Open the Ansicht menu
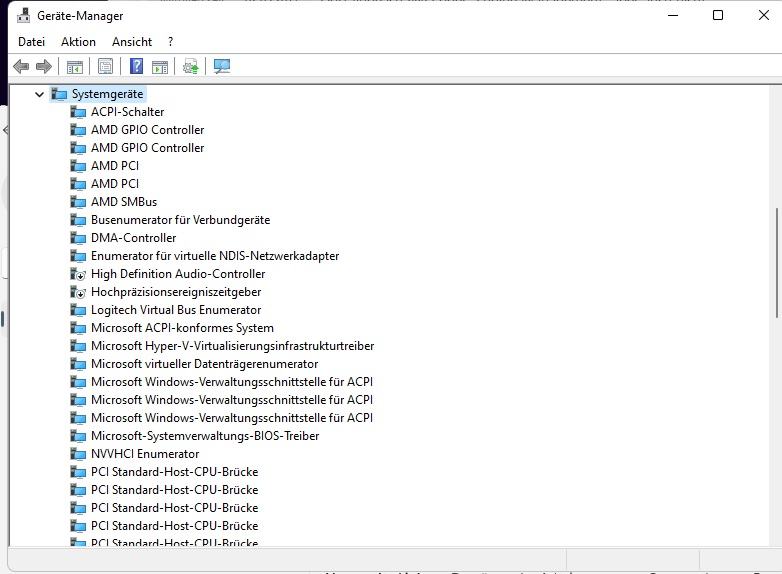 click(x=132, y=42)
